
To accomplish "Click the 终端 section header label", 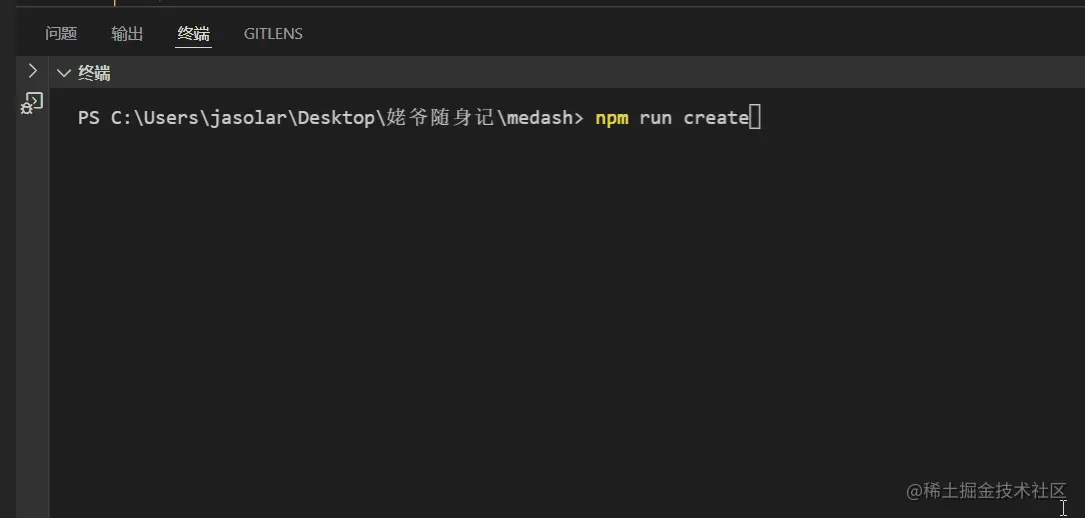I will coord(95,73).
